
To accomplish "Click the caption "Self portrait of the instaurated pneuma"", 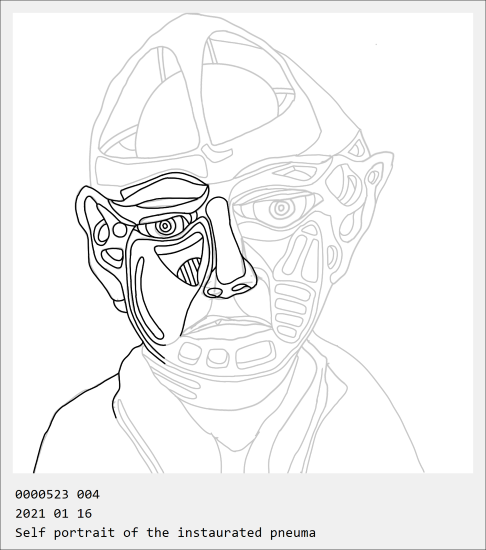I will tap(165, 532).
